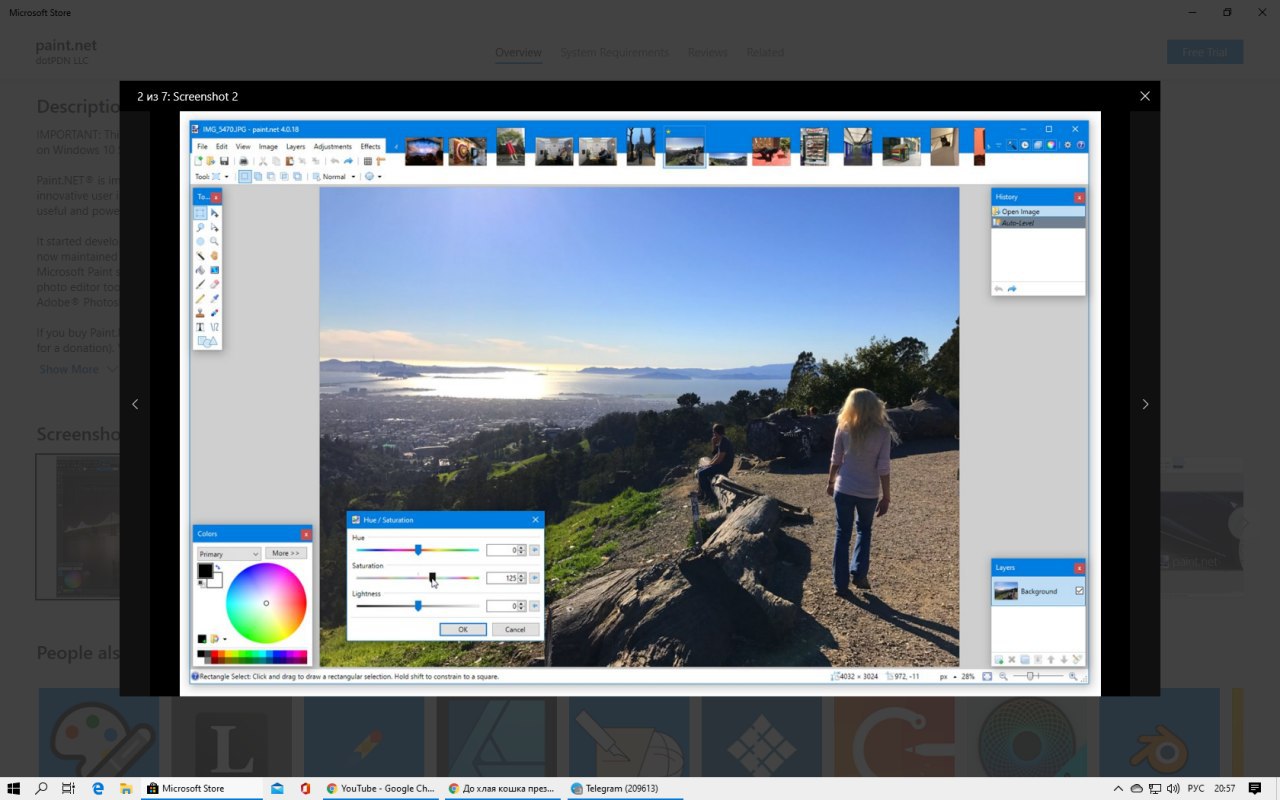Select Replace selection mode button
The image size is (1280, 800).
245,177
